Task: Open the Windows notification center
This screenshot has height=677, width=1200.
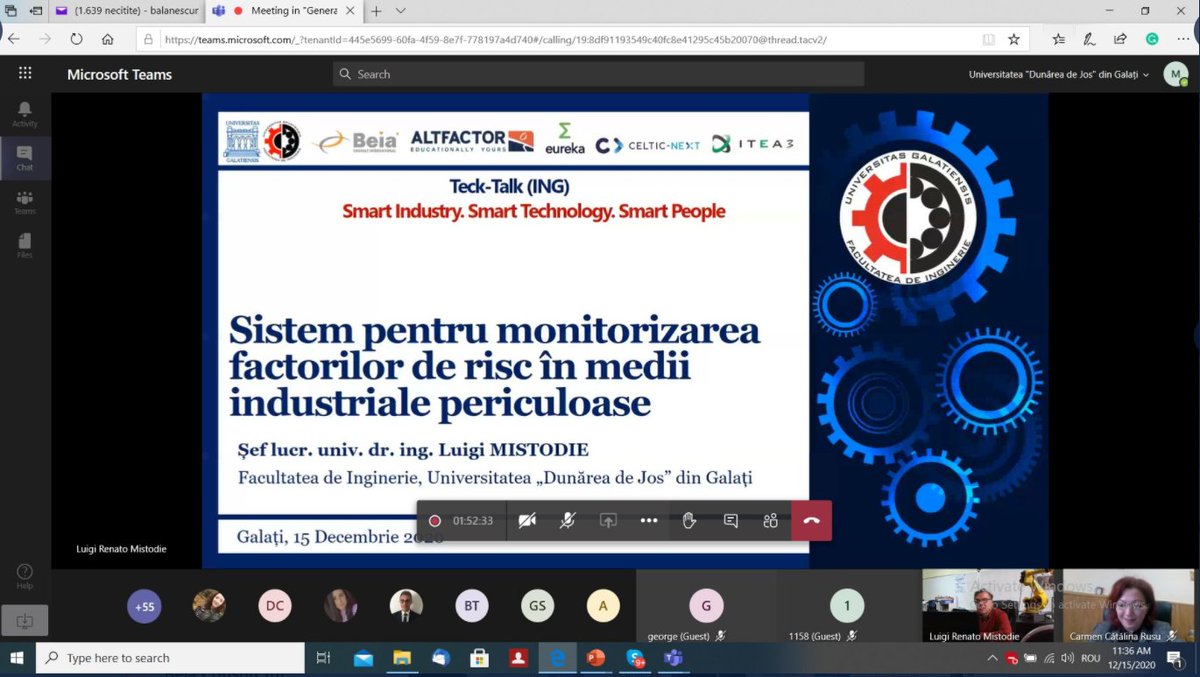Action: (x=1177, y=658)
